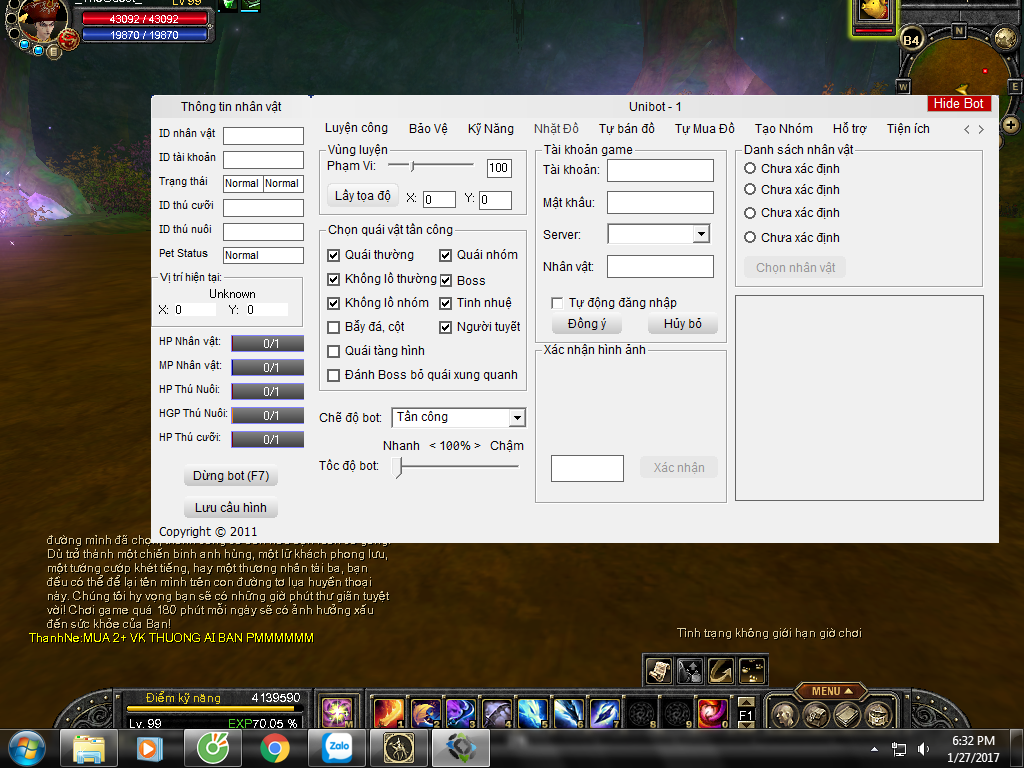This screenshot has width=1024, height=768.
Task: Open the Windows Start menu
Action: (x=27, y=748)
